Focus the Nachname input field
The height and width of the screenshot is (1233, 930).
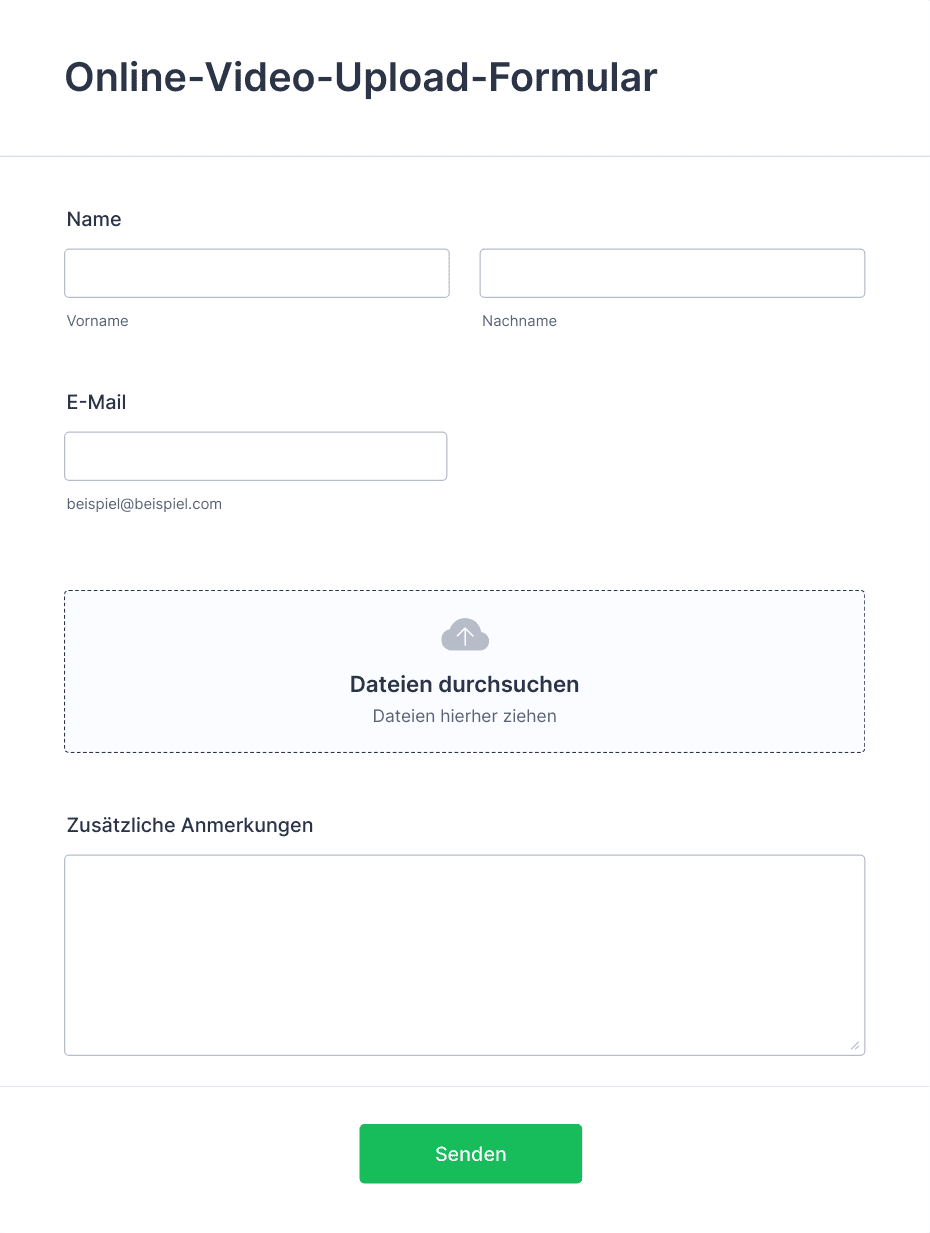672,273
